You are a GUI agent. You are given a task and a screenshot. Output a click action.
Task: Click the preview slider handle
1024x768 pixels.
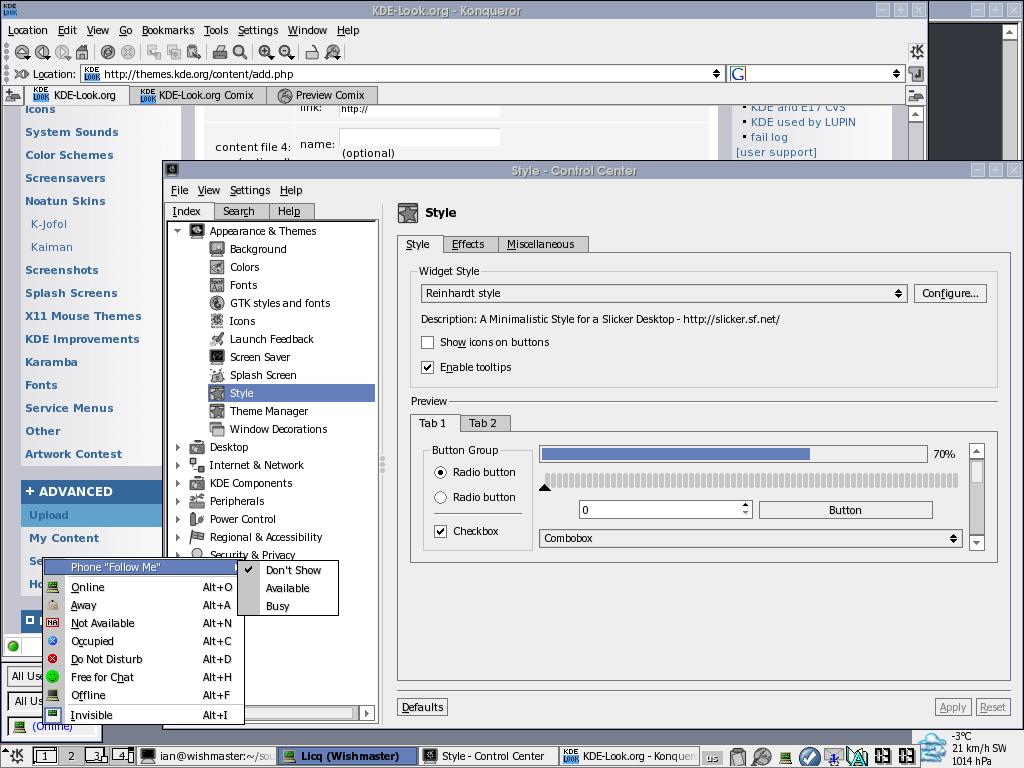pos(545,487)
